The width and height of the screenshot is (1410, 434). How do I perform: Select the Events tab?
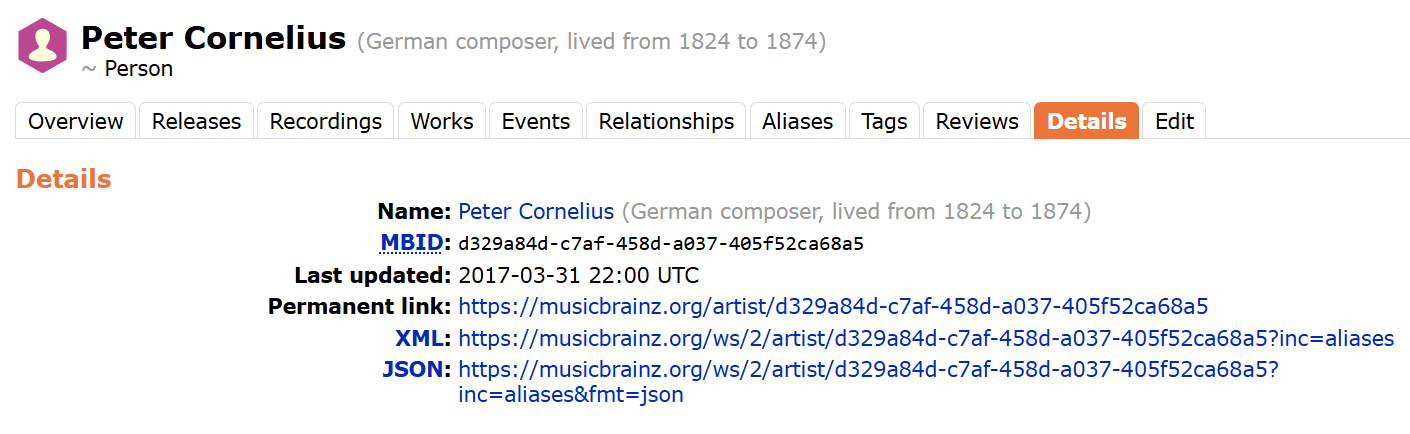point(536,121)
